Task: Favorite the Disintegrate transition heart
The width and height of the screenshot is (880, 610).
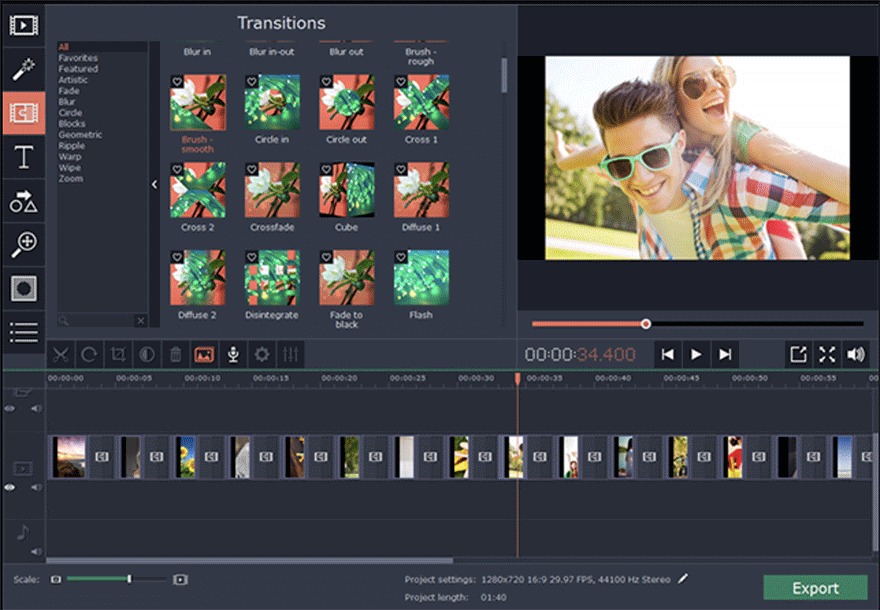Action: [251, 256]
